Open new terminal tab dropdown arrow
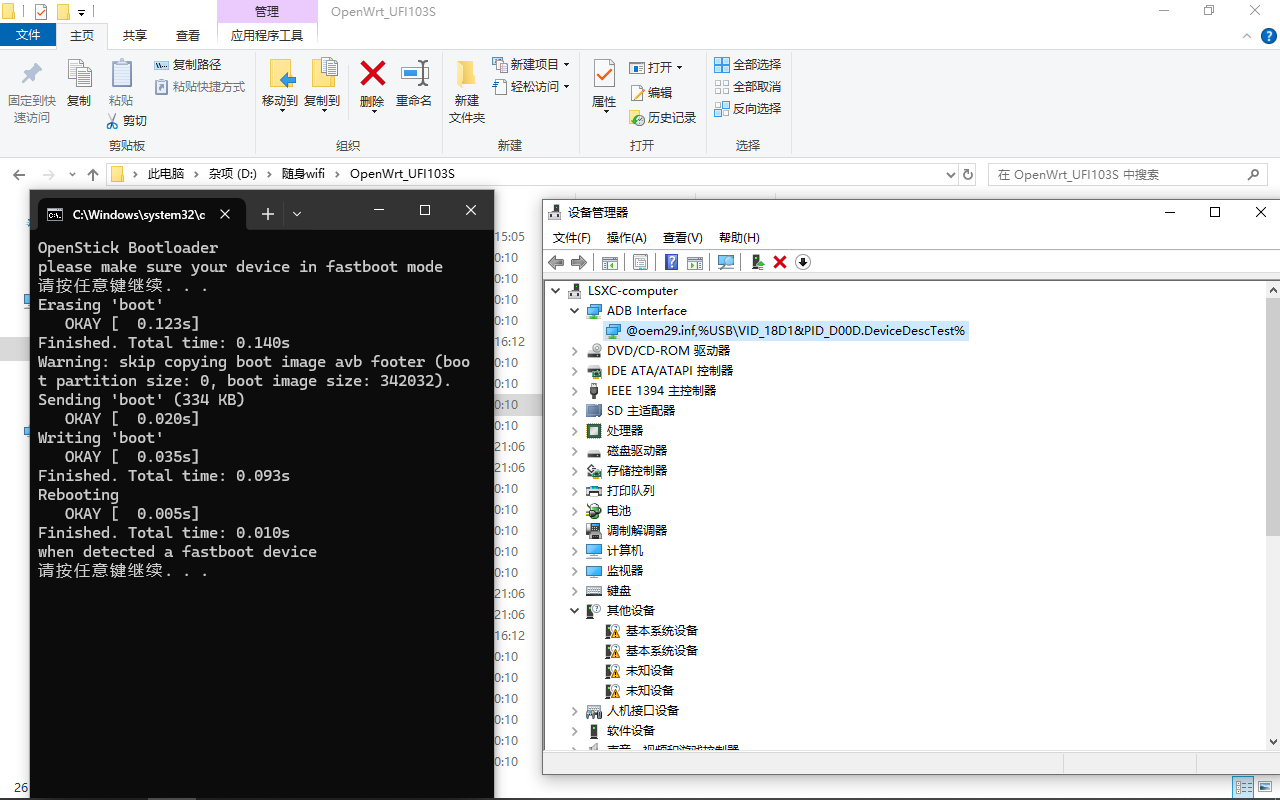Viewport: 1280px width, 800px height. (297, 214)
